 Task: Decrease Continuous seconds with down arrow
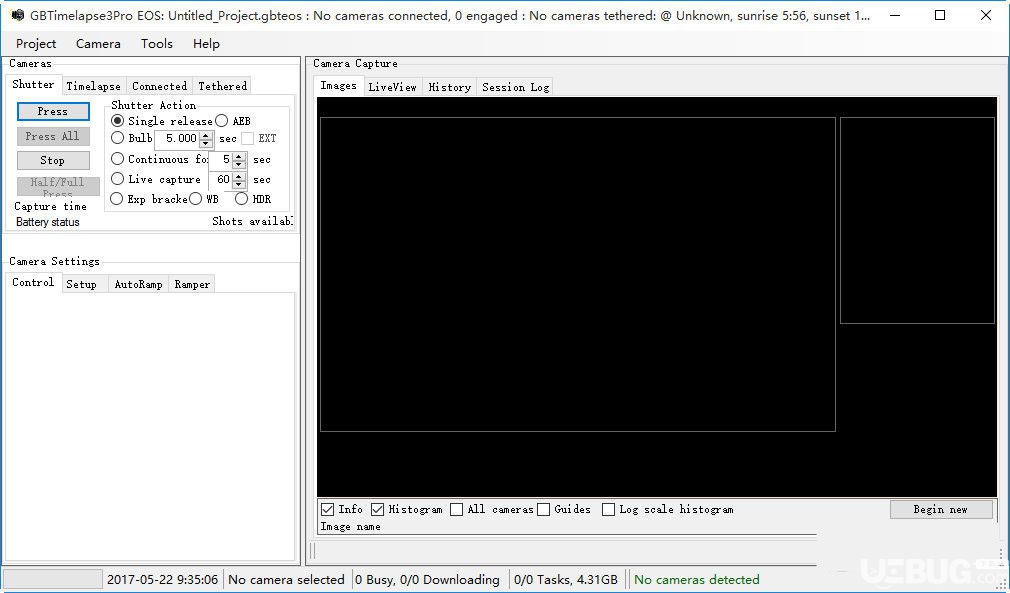pos(239,164)
